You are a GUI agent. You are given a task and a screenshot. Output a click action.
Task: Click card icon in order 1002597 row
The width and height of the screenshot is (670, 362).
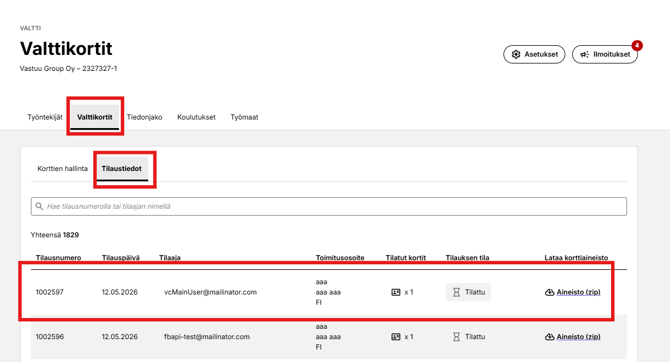pos(396,292)
